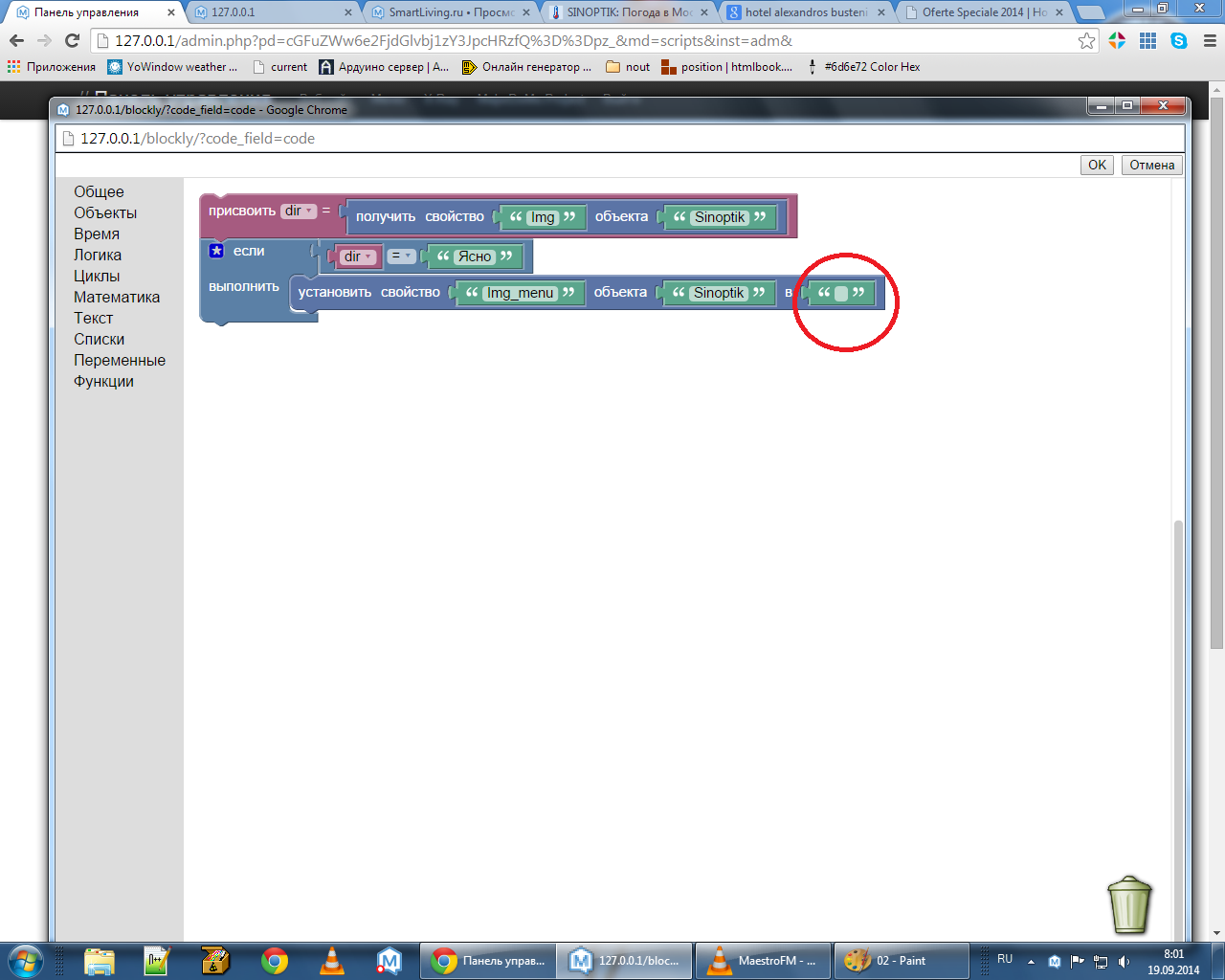Click the RU language indicator
Screen dimensions: 1225x980
click(1005, 959)
